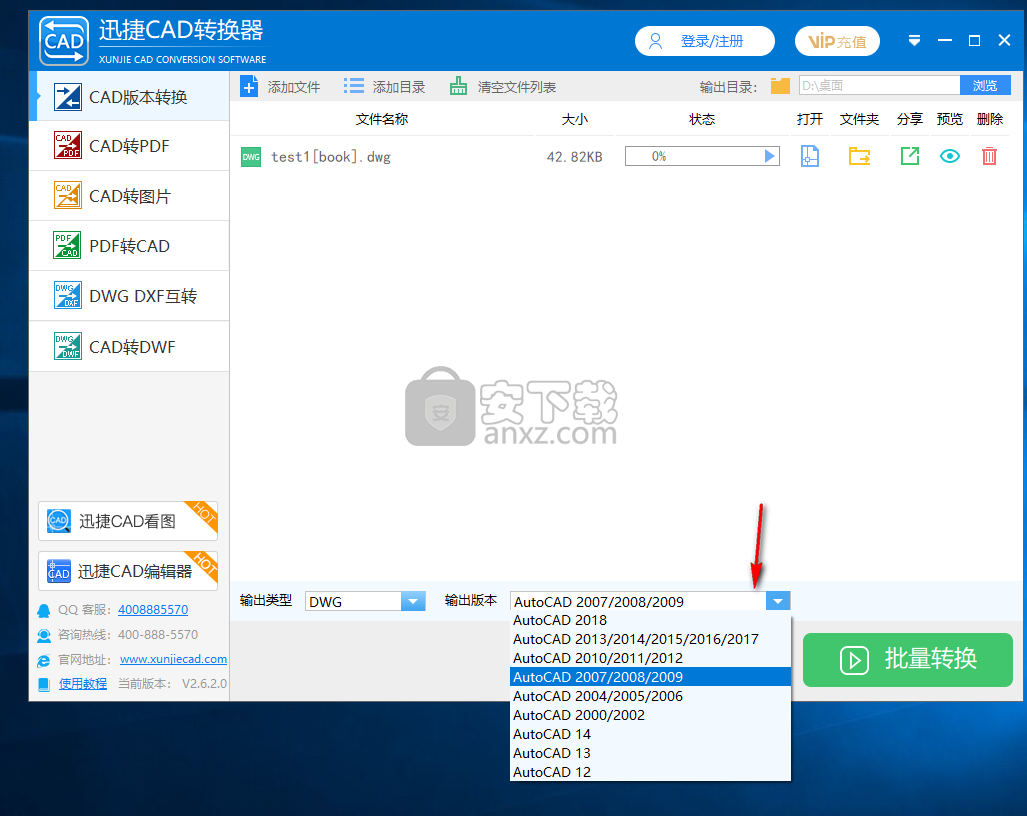Click the 添加文件 plus icon
Screen dimensions: 1027x816
coord(250,86)
